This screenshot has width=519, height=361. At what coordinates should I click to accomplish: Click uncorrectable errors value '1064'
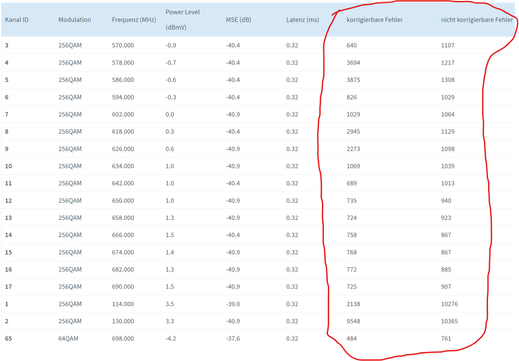tap(448, 115)
